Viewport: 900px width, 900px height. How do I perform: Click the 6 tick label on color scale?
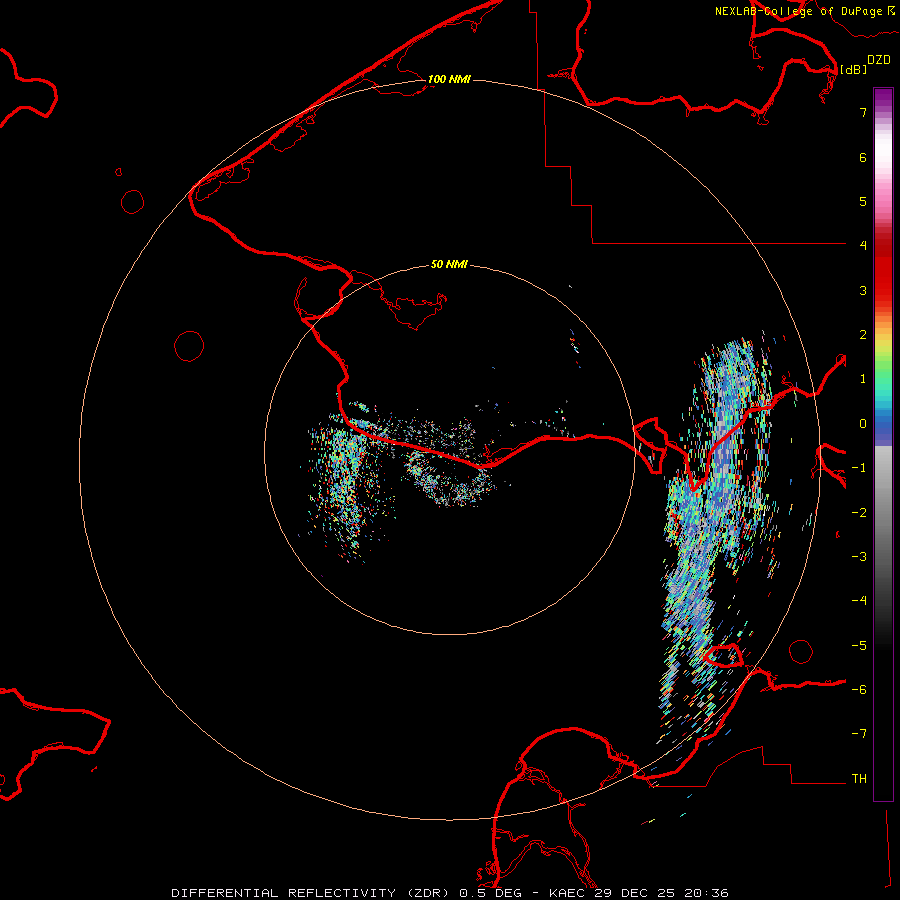(x=863, y=157)
